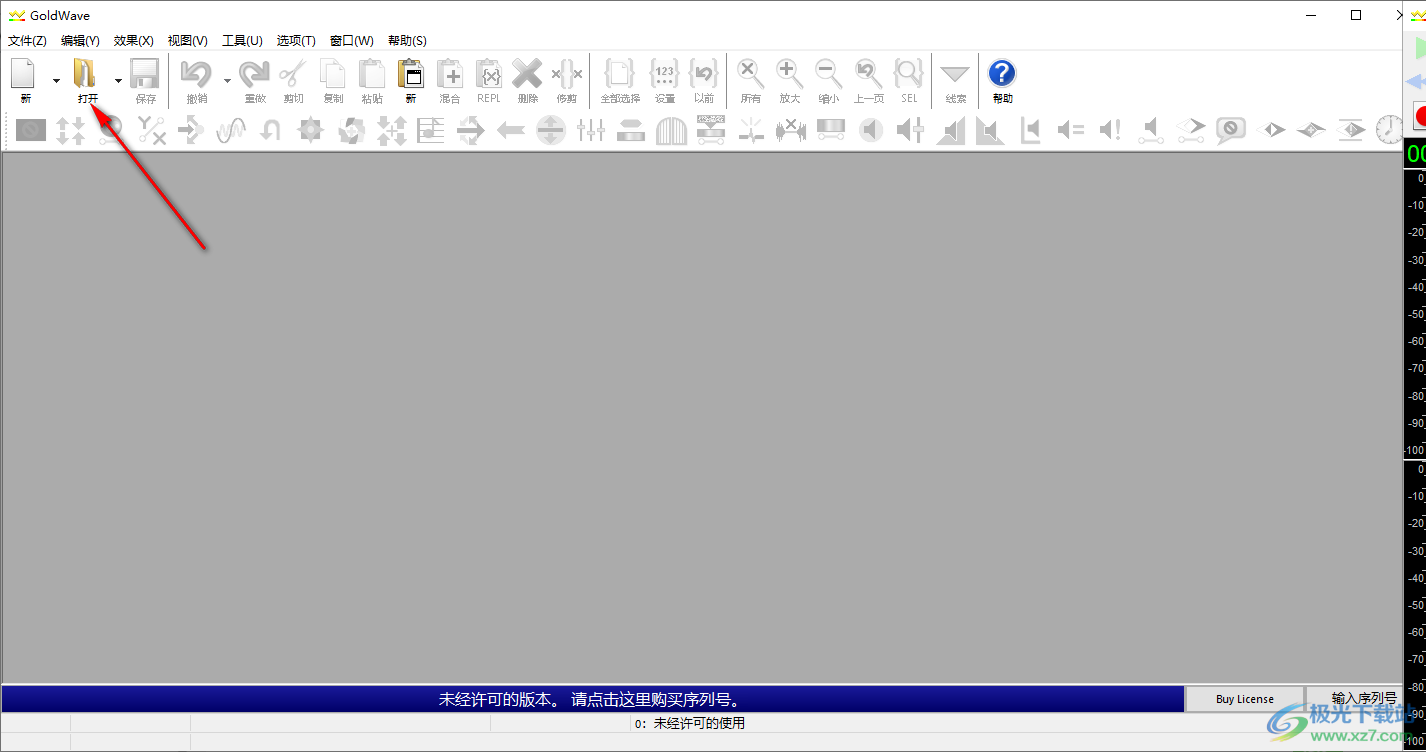Click the 缩小 zoom out magnifier

coord(829,74)
